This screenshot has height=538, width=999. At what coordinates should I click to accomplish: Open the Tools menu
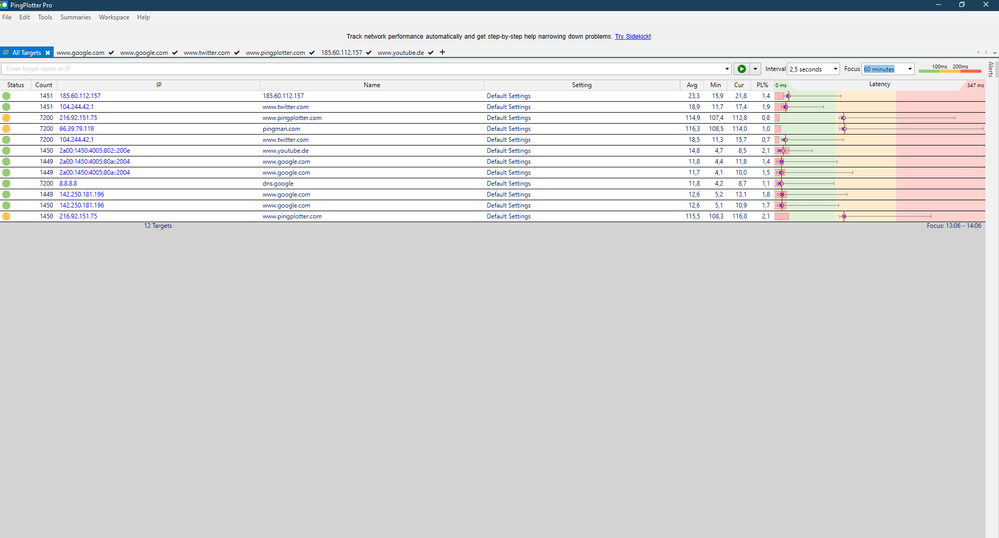(x=45, y=17)
